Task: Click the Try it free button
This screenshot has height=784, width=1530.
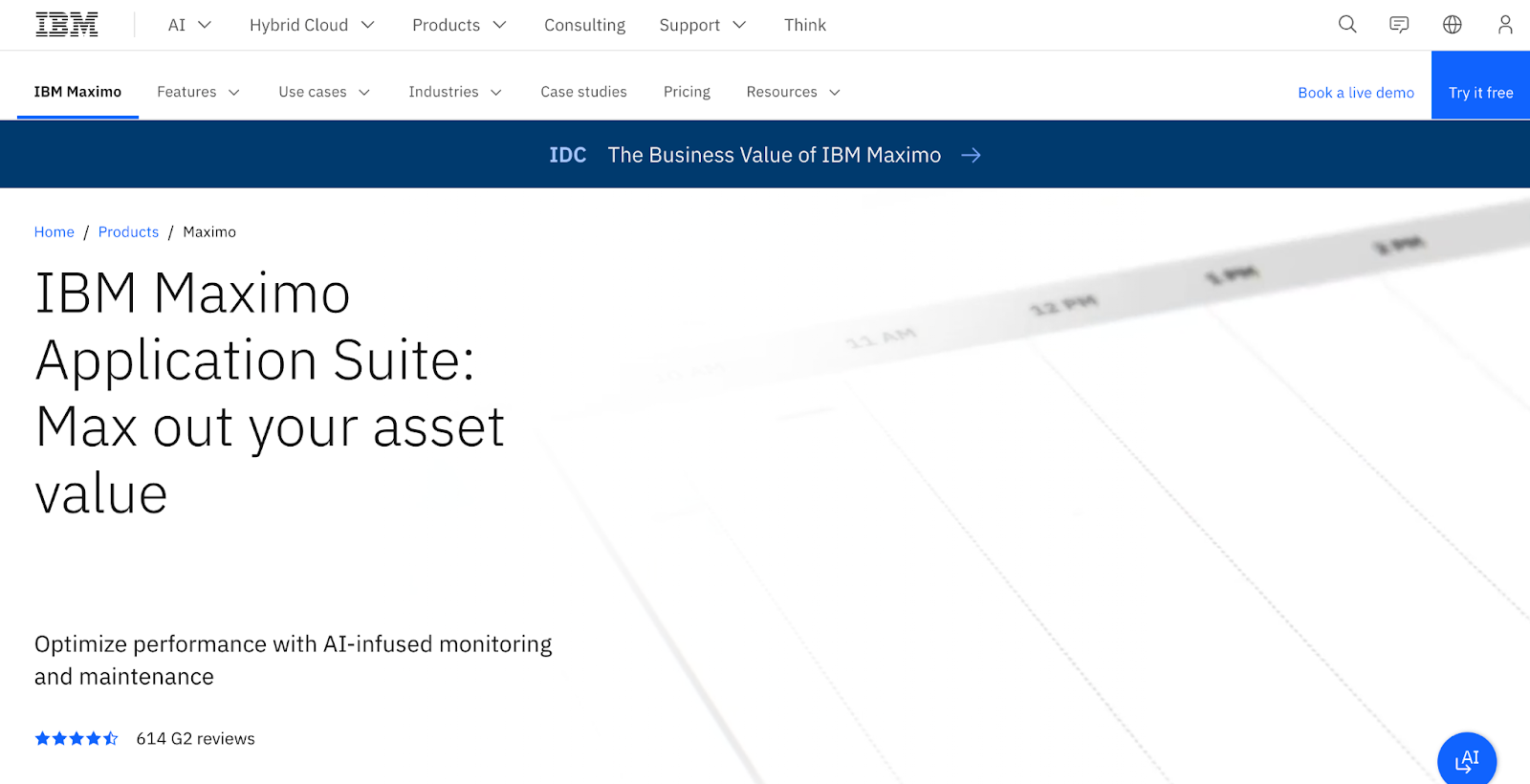Action: point(1480,85)
